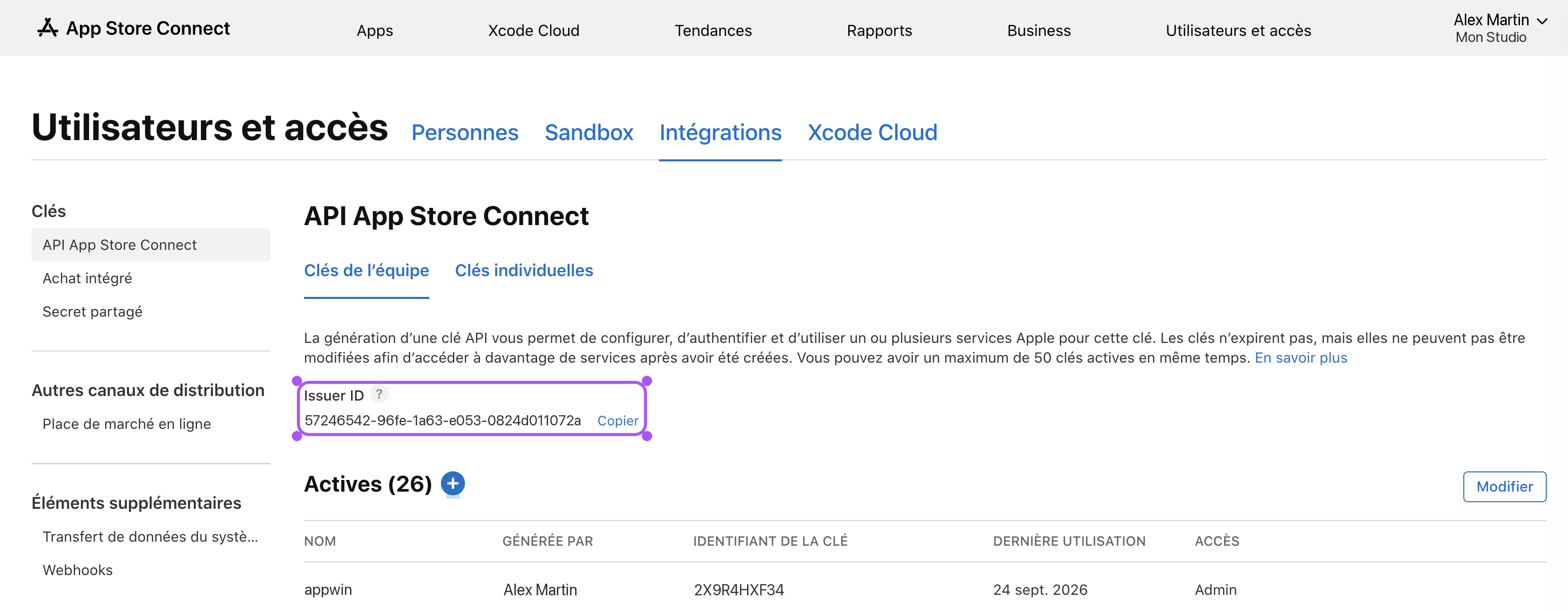Open Apps in the top navigation
Screen dimensions: 1568x612
pyautogui.click(x=375, y=30)
